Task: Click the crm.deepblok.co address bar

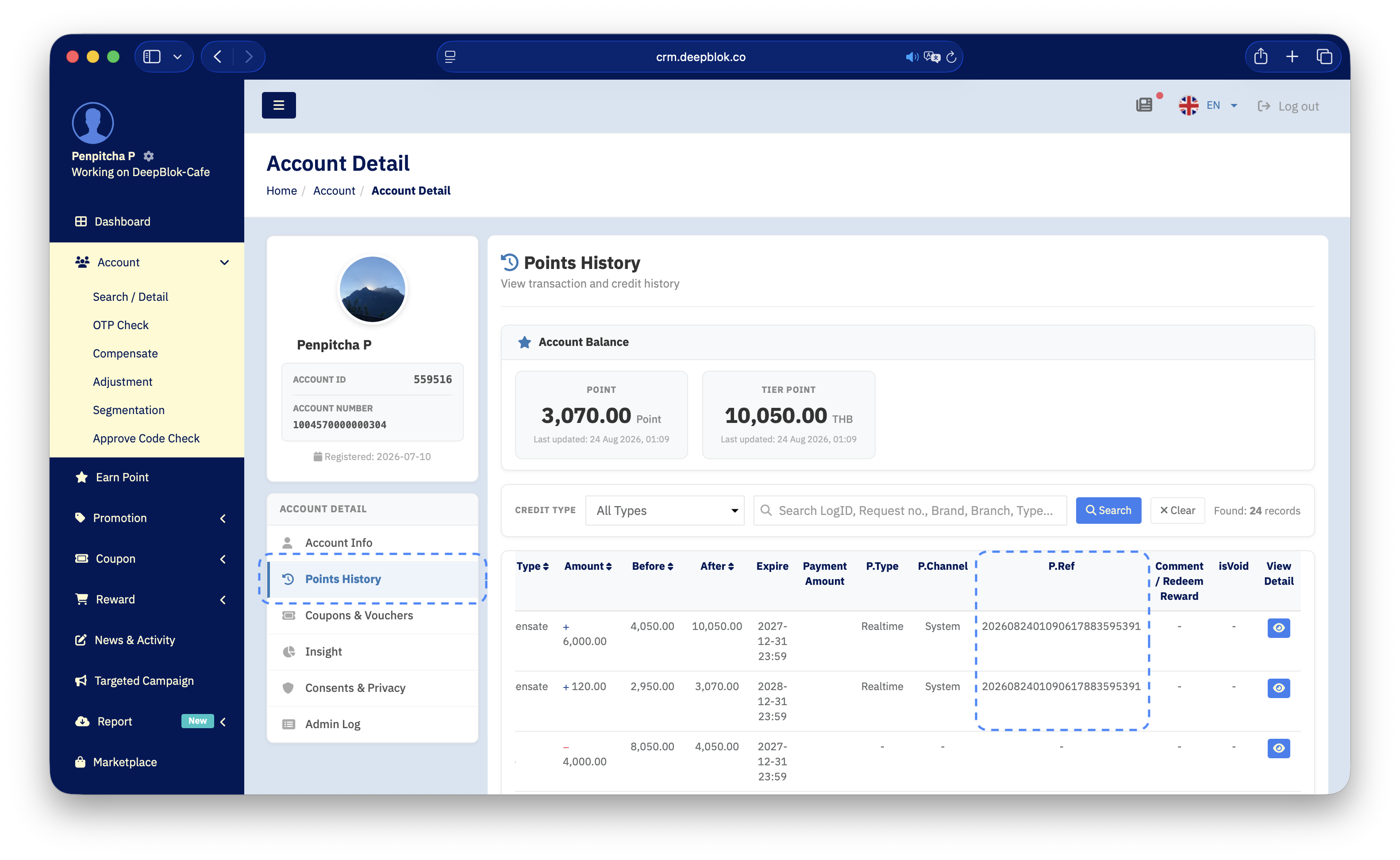Action: click(700, 57)
